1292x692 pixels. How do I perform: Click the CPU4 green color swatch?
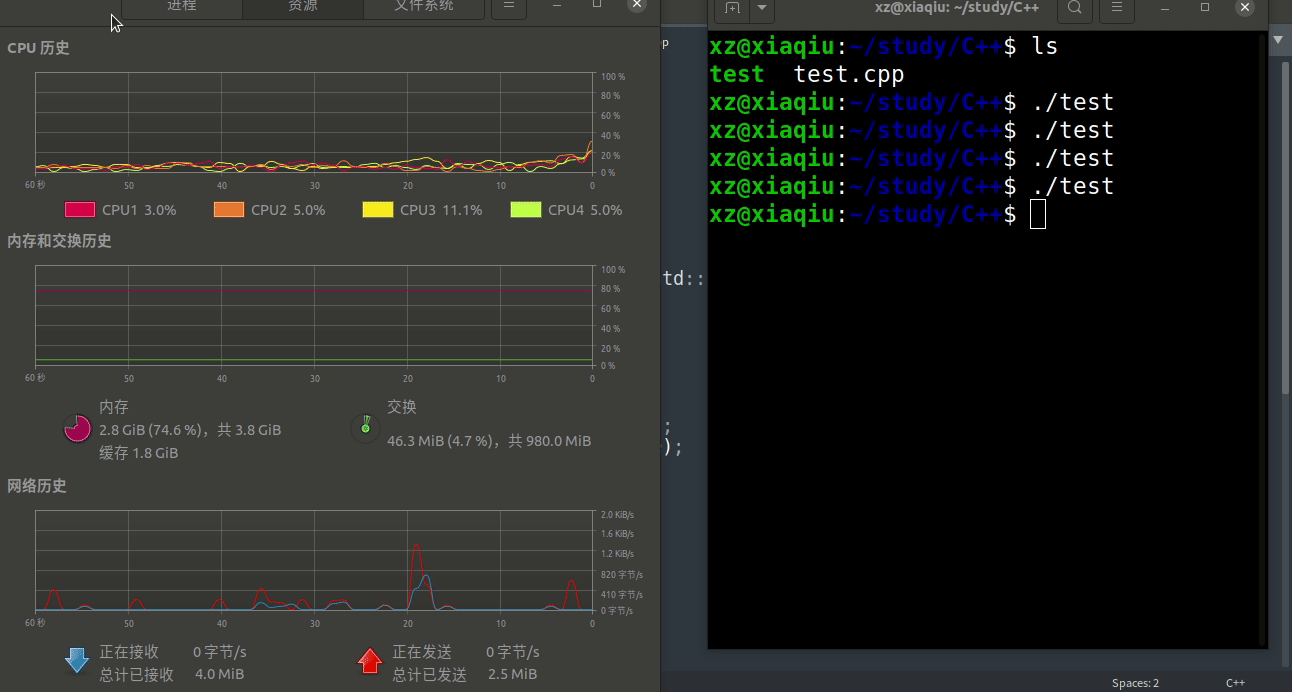526,210
